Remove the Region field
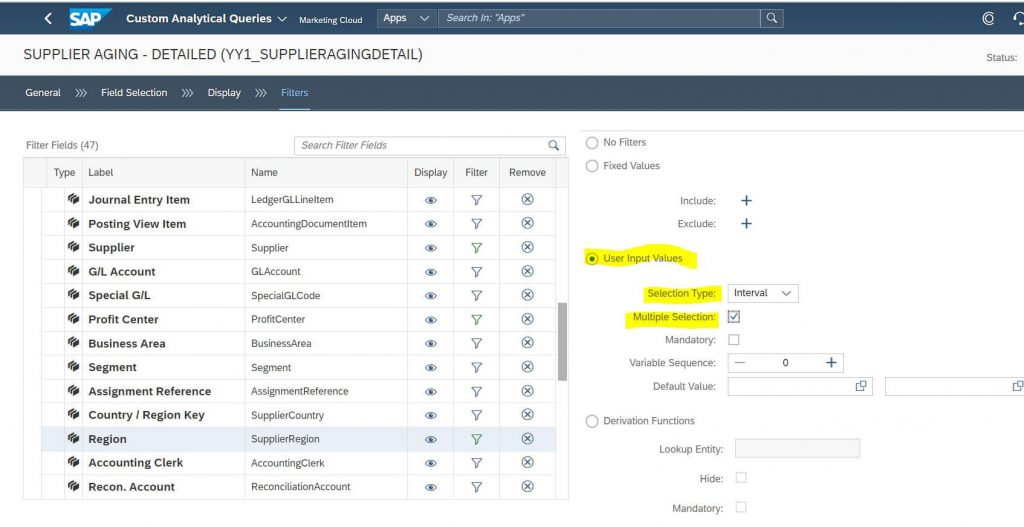 (528, 438)
